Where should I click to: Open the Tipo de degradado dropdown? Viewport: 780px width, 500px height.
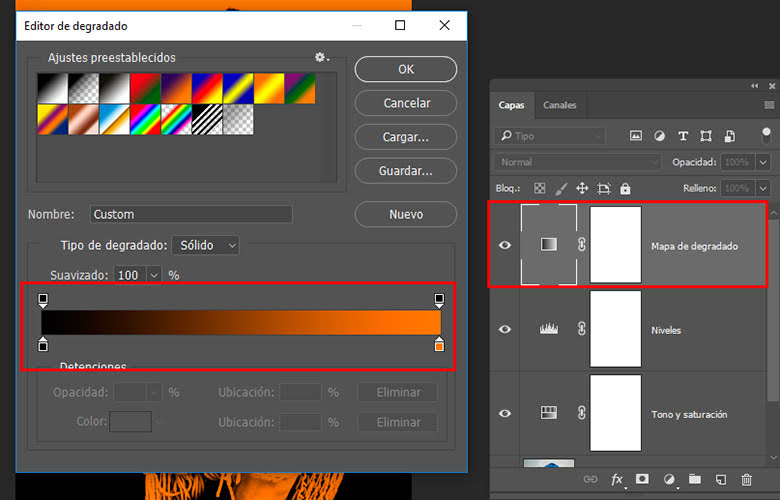pyautogui.click(x=206, y=245)
